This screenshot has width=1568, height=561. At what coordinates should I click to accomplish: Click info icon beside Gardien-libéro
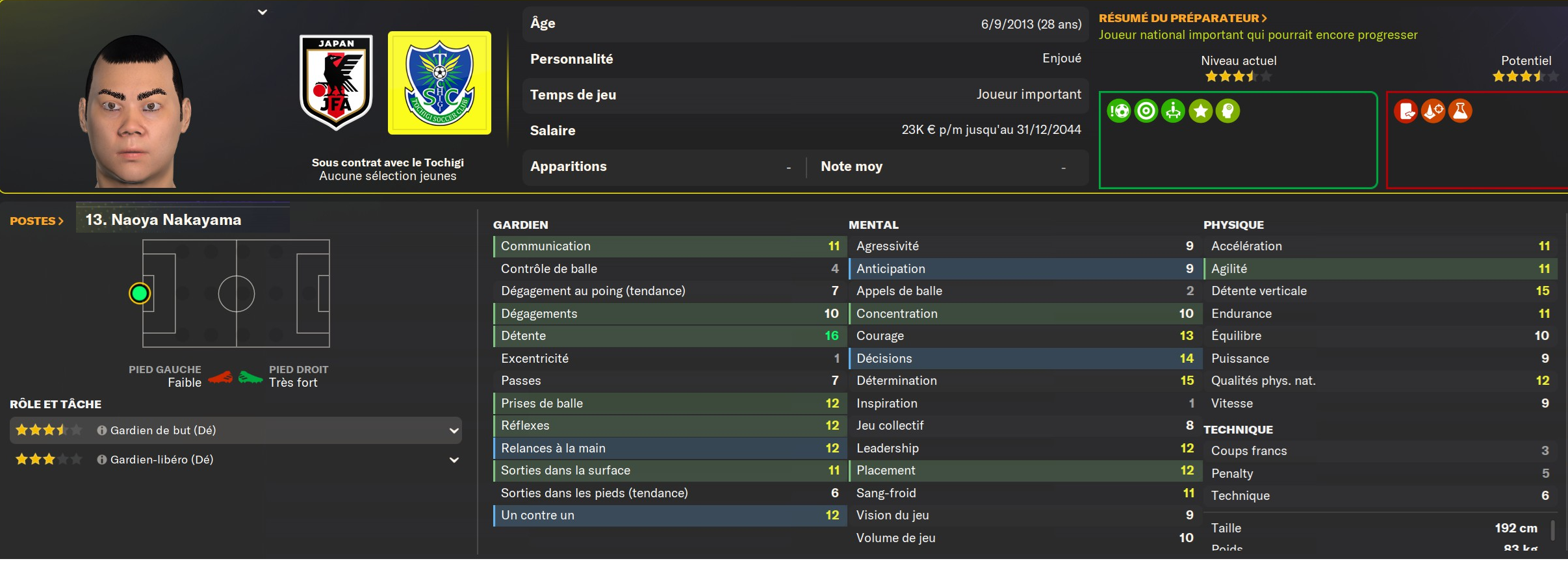coord(102,460)
